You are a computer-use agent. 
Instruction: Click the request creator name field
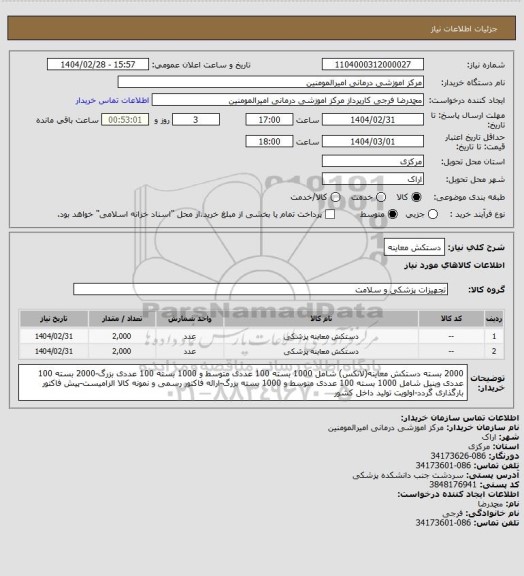coord(288,100)
